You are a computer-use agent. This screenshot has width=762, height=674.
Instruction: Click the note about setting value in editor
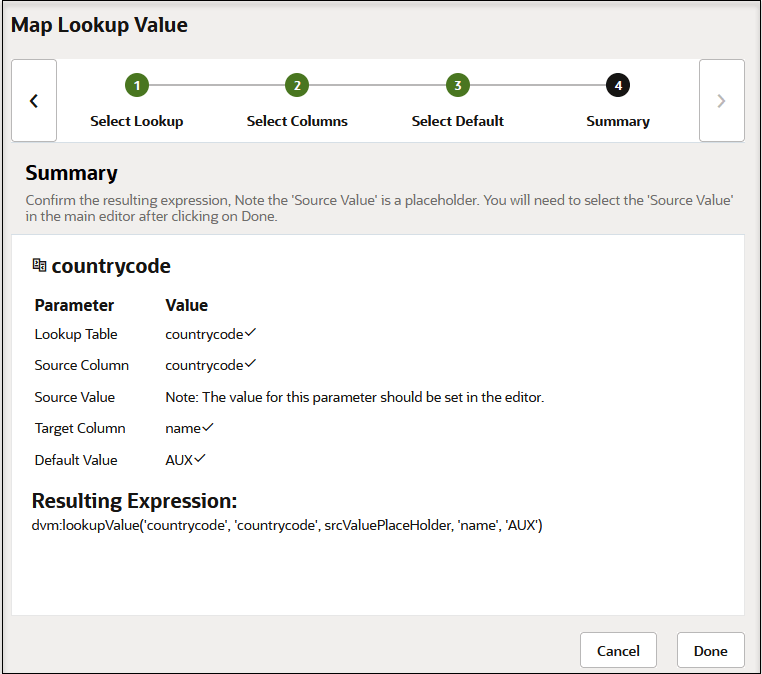[x=355, y=397]
